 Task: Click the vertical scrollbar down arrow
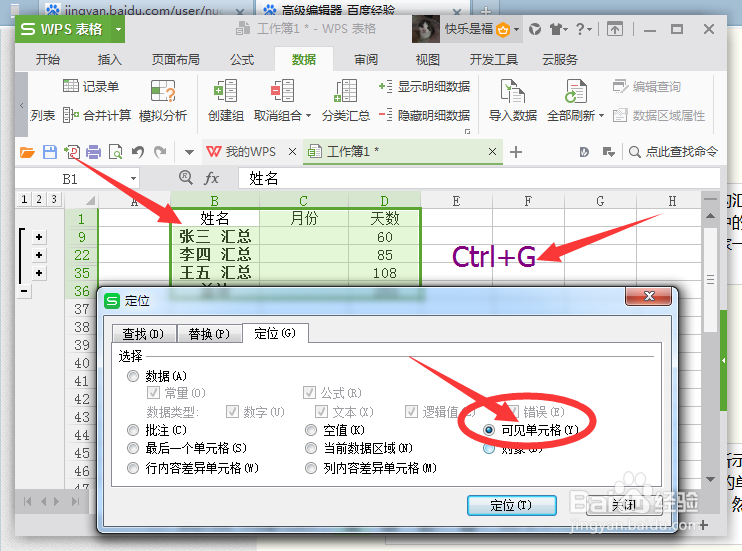(x=710, y=480)
